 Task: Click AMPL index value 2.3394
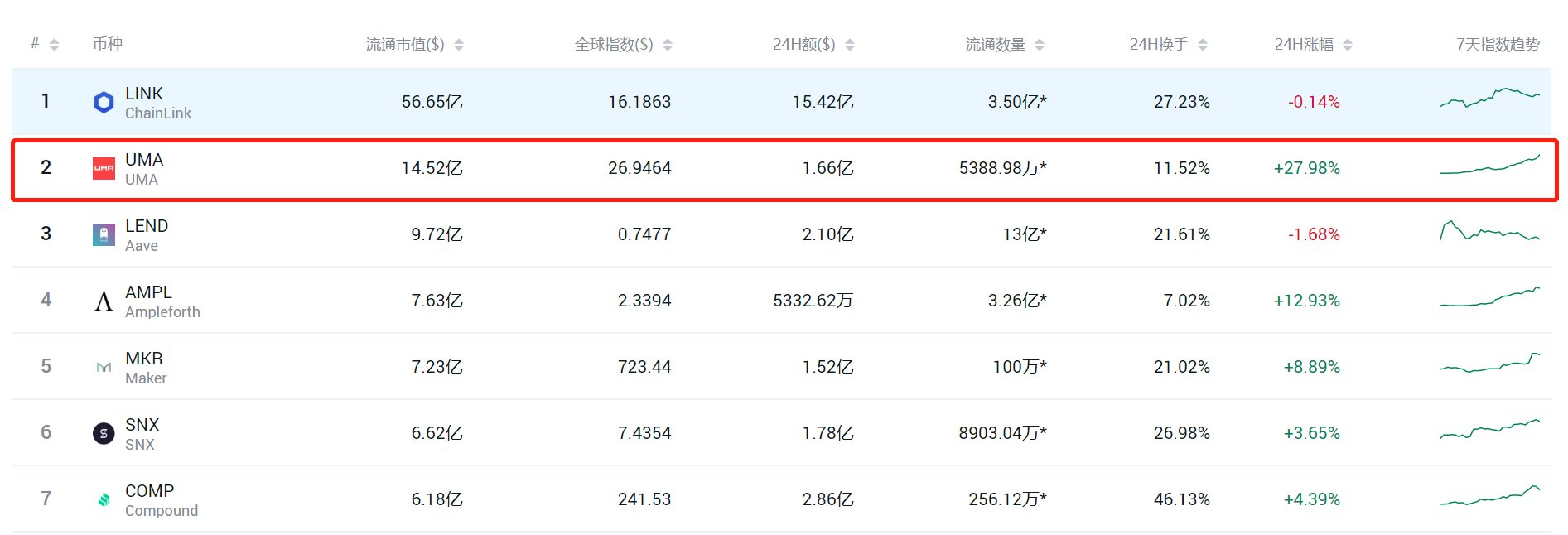click(x=644, y=301)
